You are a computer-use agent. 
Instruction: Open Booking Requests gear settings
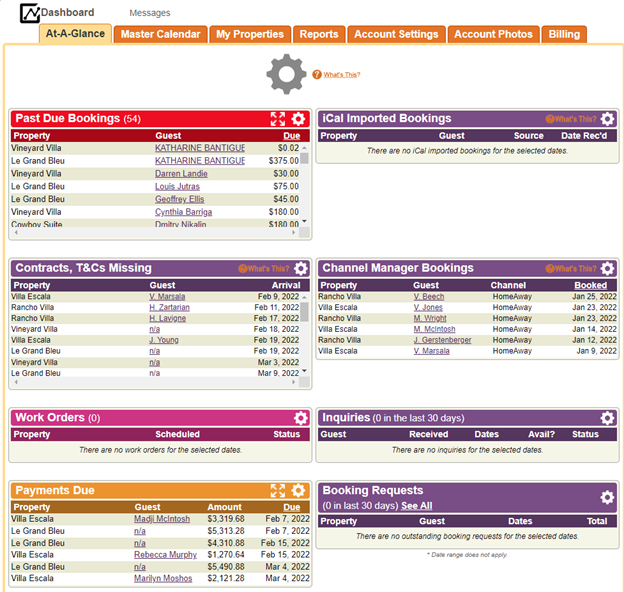(x=607, y=497)
